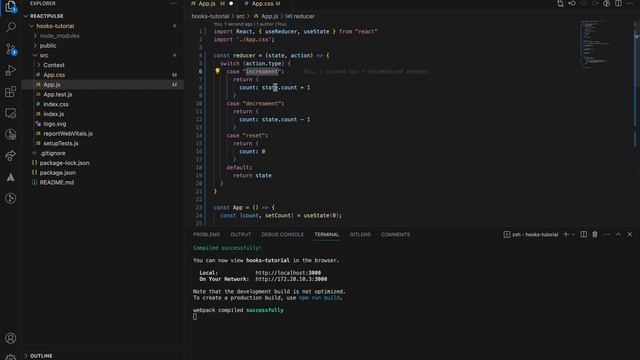Click the Split Editor icon
The height and width of the screenshot is (360, 640).
point(618,4)
